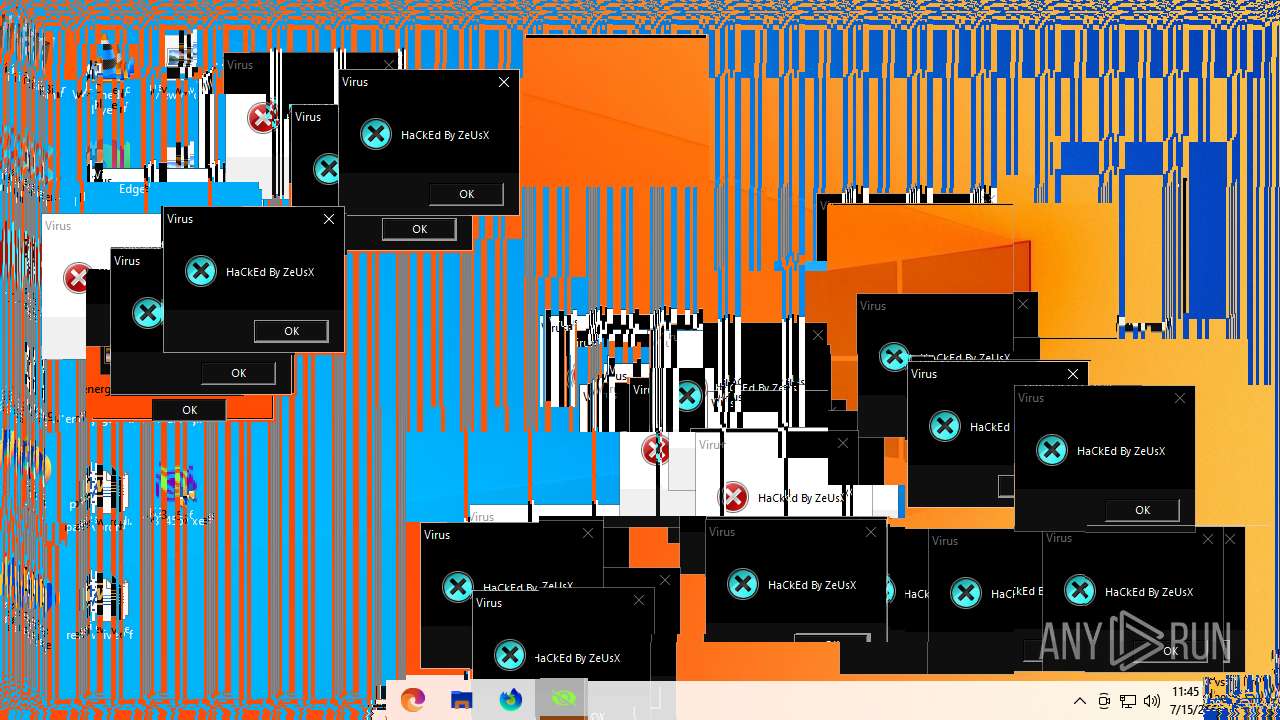Launch Firefox from the taskbar
This screenshot has width=1280, height=720.
click(511, 700)
